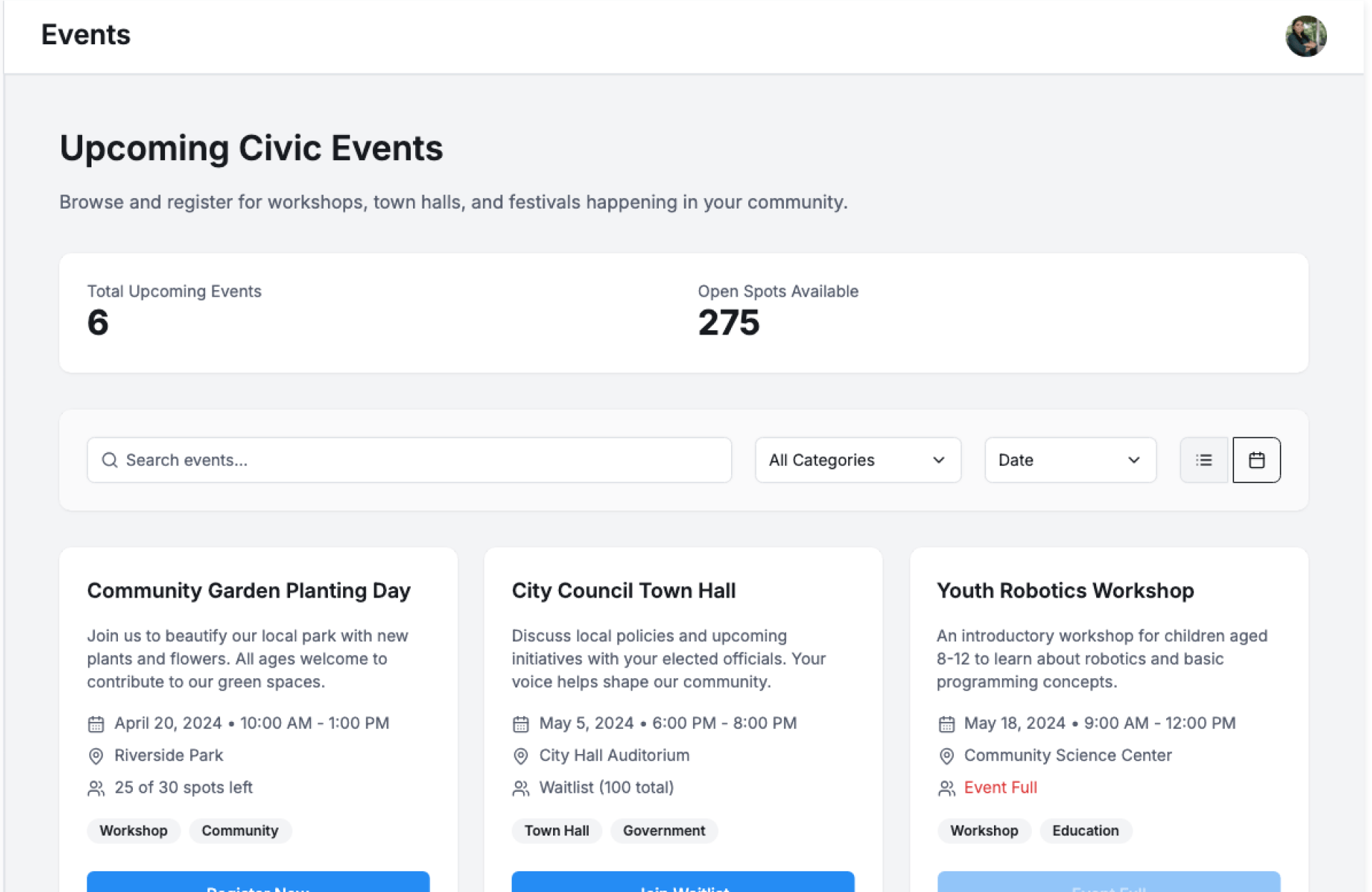Click people icon beside 25 of 30 spots
The height and width of the screenshot is (892, 1372).
96,788
